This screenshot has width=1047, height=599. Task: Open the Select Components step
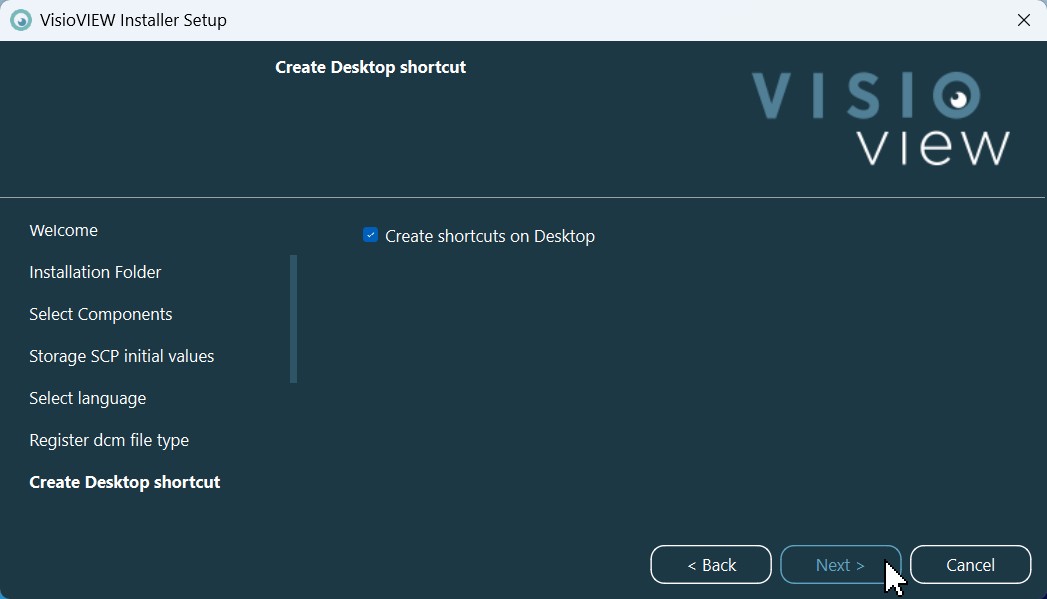(x=101, y=315)
